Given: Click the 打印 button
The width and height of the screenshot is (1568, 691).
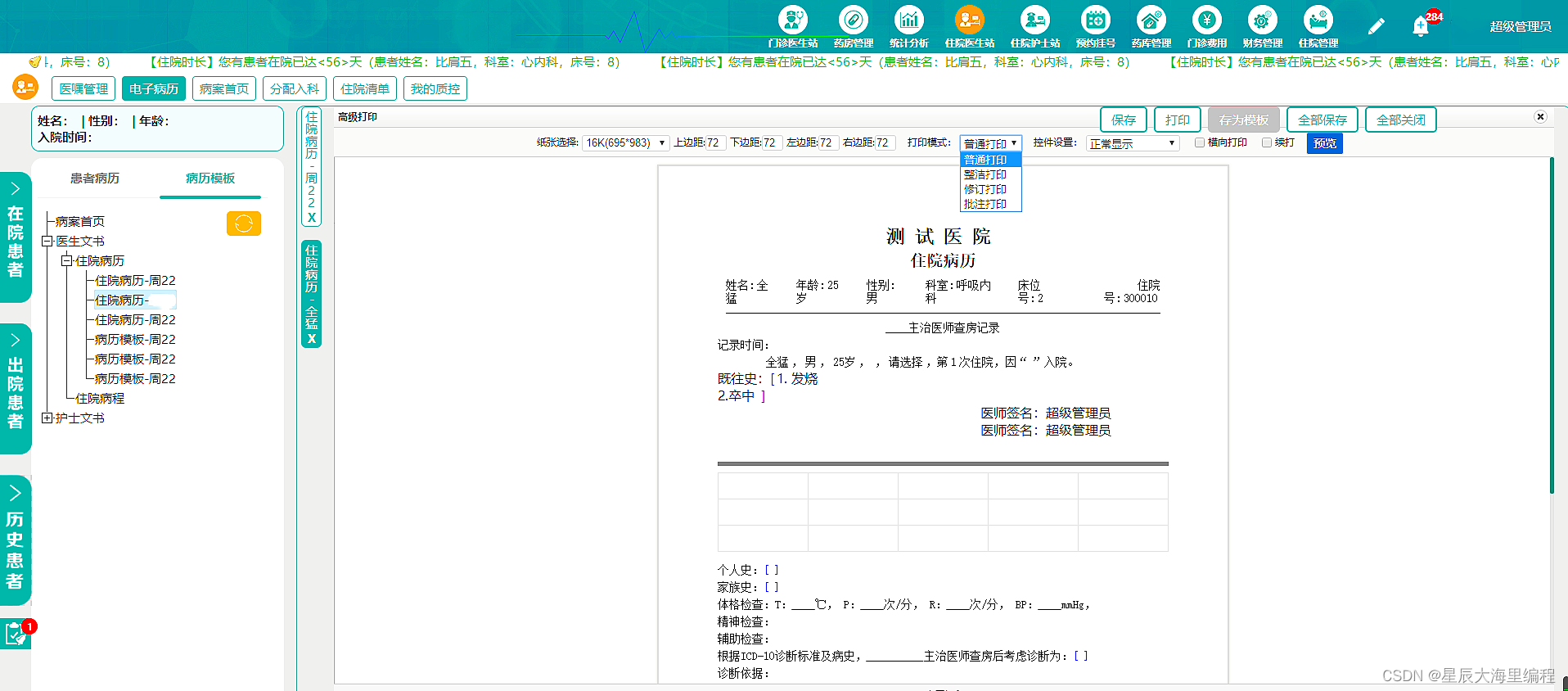Looking at the screenshot, I should 1178,120.
